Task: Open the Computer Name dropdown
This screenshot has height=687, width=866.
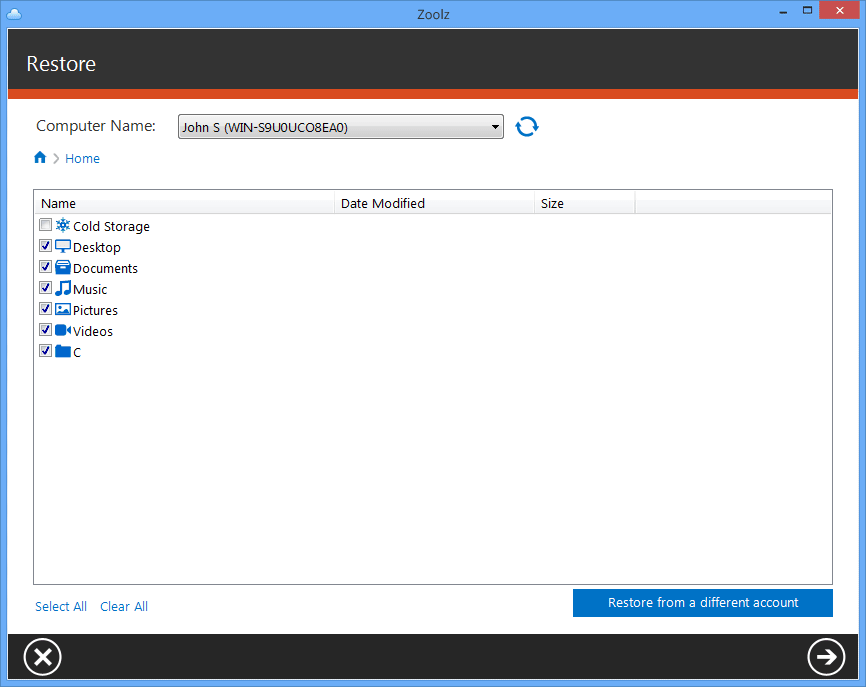Action: point(495,126)
